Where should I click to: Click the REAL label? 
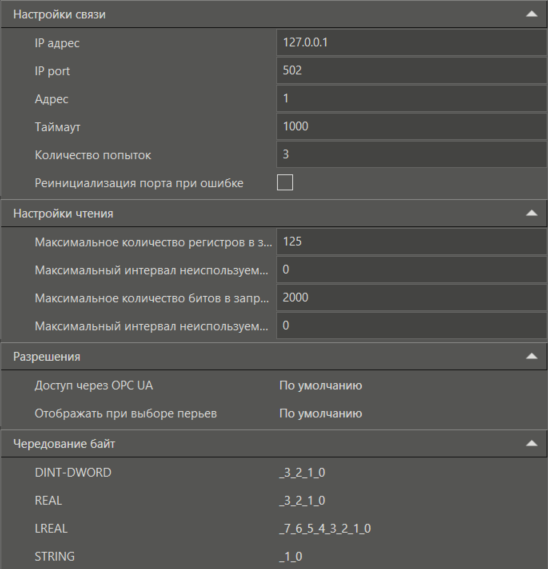(48, 500)
